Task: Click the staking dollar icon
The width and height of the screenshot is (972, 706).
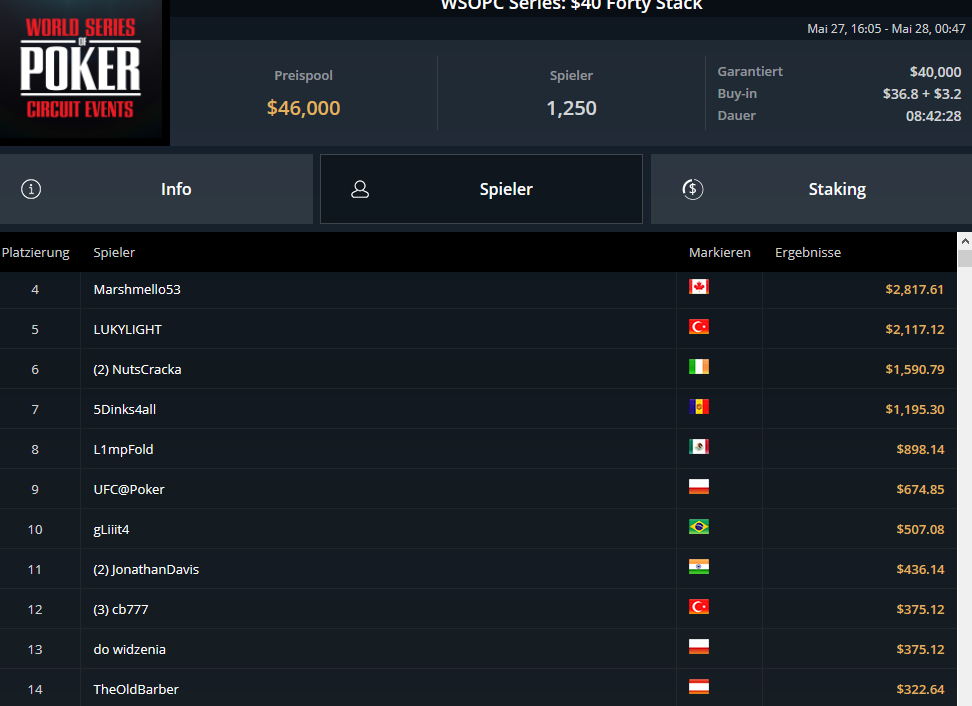Action: pyautogui.click(x=692, y=189)
